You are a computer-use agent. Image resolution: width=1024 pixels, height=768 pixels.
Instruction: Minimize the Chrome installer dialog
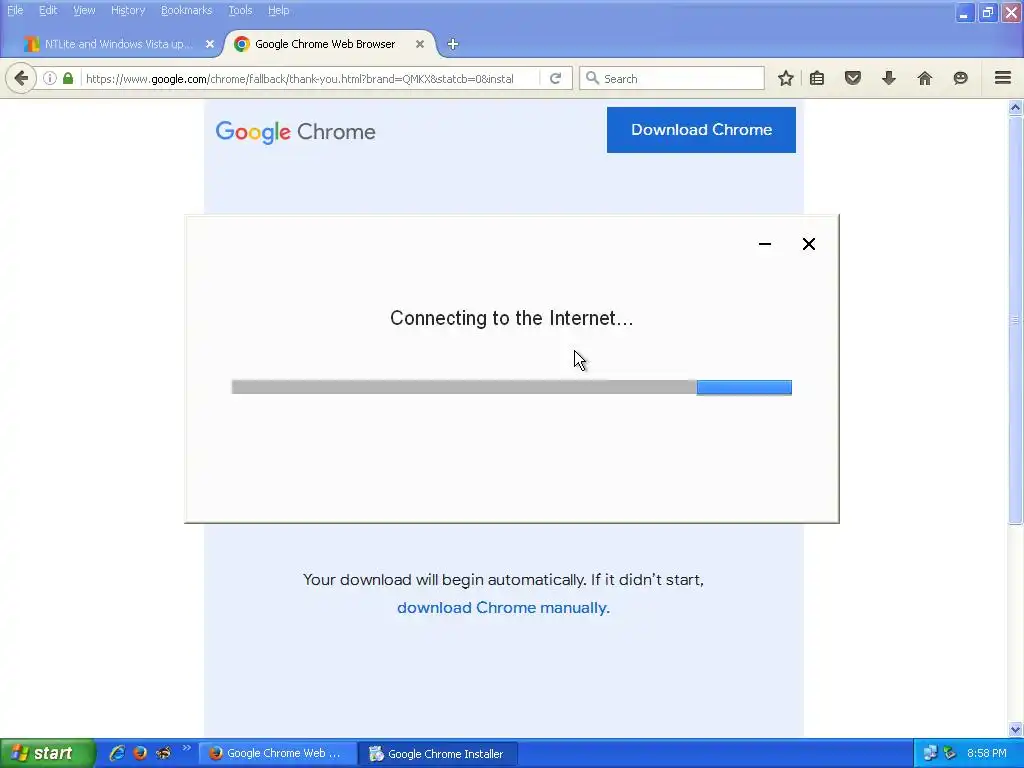point(765,244)
